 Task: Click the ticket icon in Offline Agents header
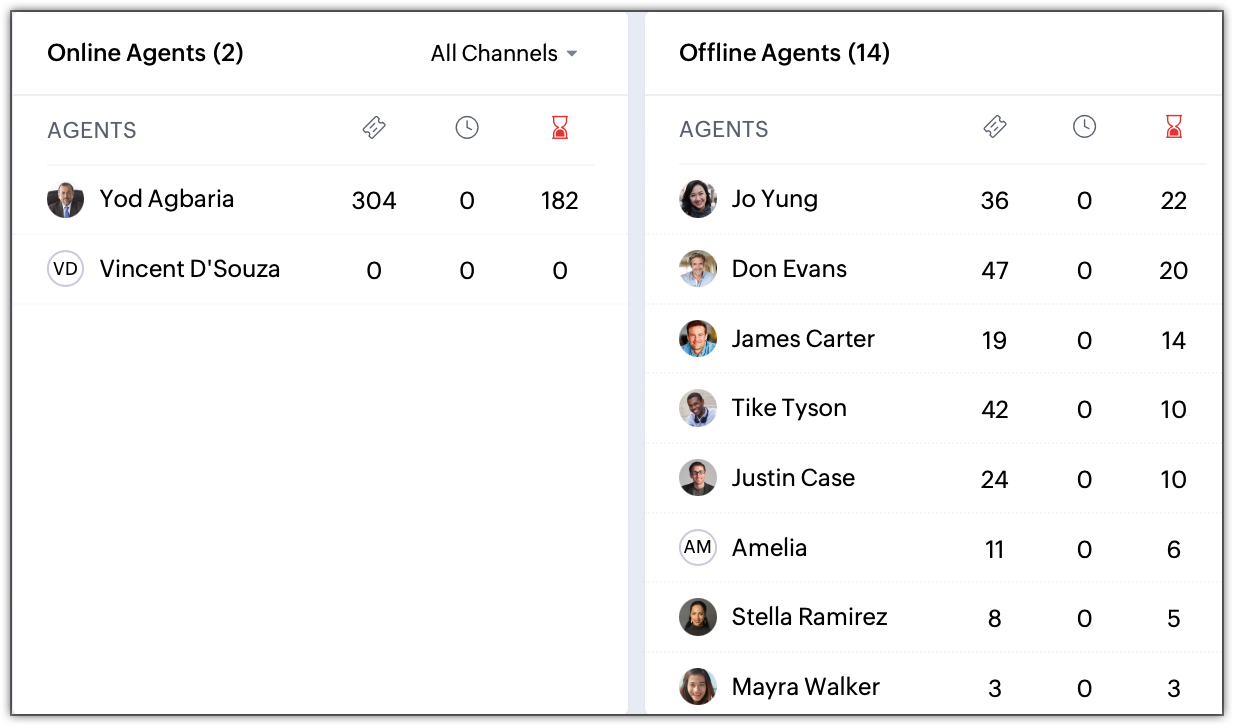pyautogui.click(x=995, y=127)
